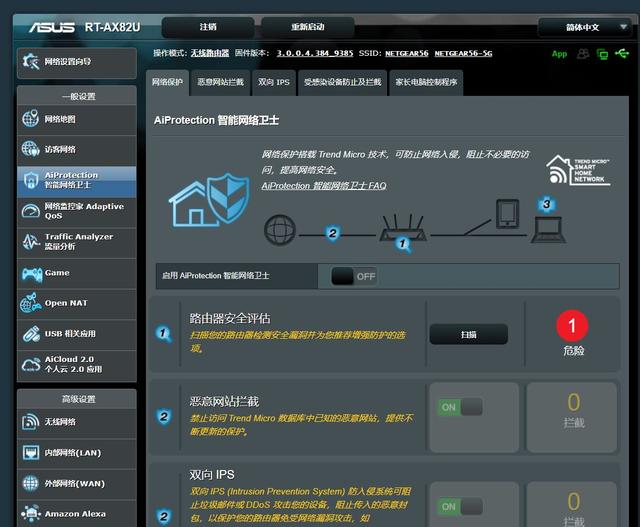Click the green App link in header
Image resolution: width=640 pixels, height=527 pixels.
[559, 53]
